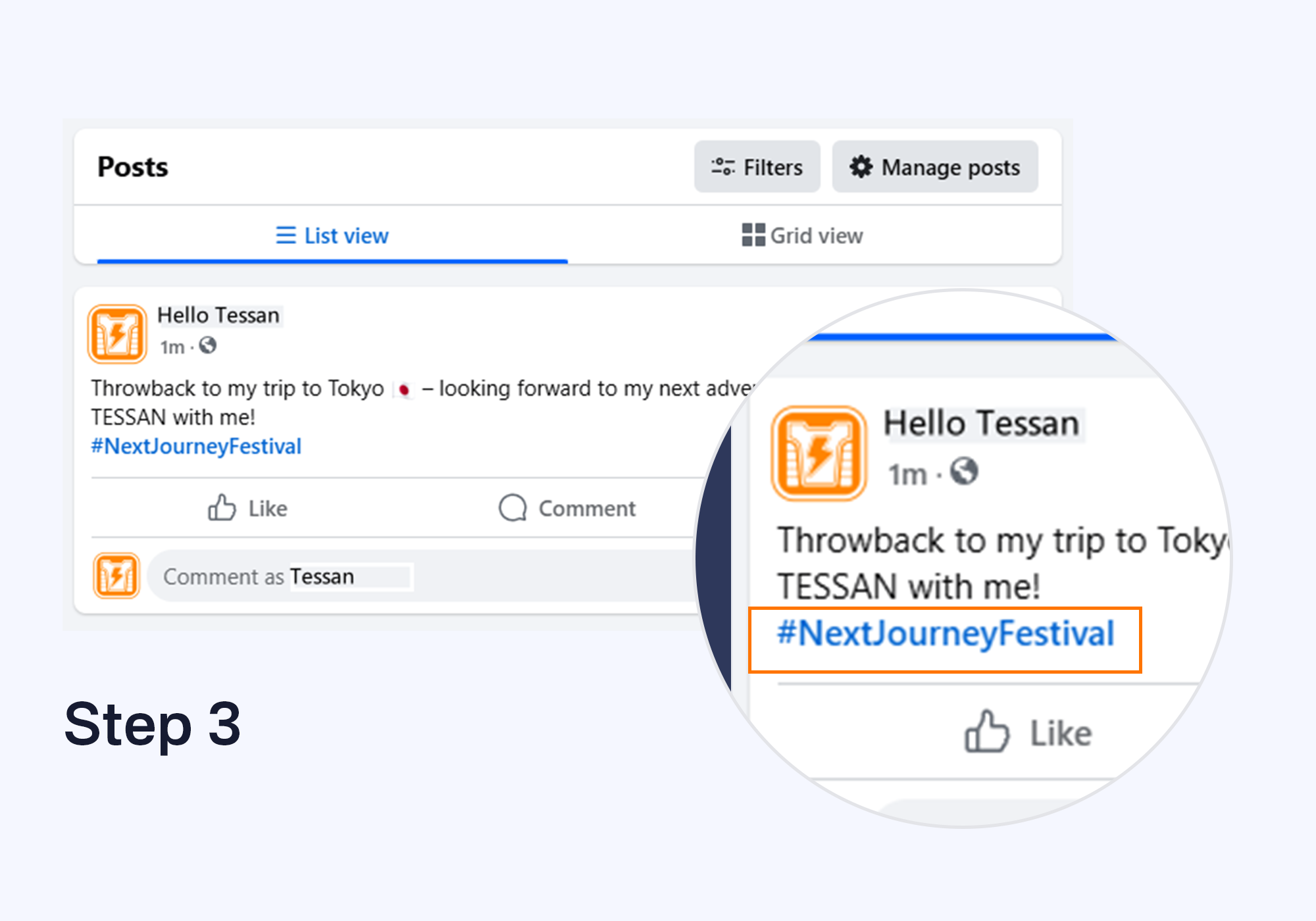Click the small avatar beside comment box
The image size is (1316, 921).
116,576
